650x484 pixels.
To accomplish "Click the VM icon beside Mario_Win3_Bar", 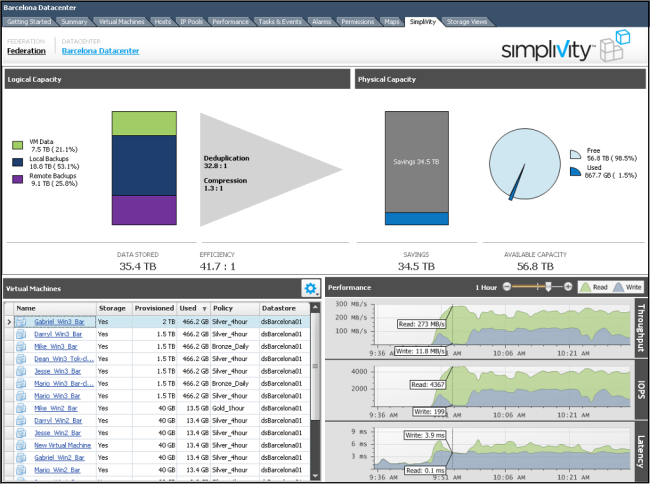I will [21, 396].
